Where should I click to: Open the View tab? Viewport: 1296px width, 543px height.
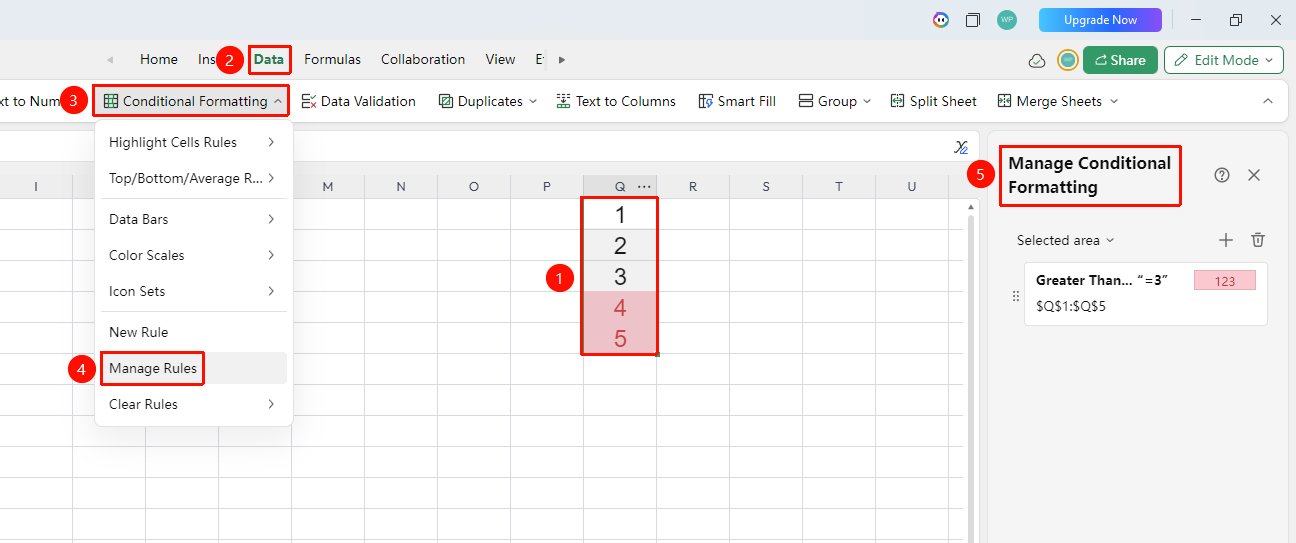point(500,59)
